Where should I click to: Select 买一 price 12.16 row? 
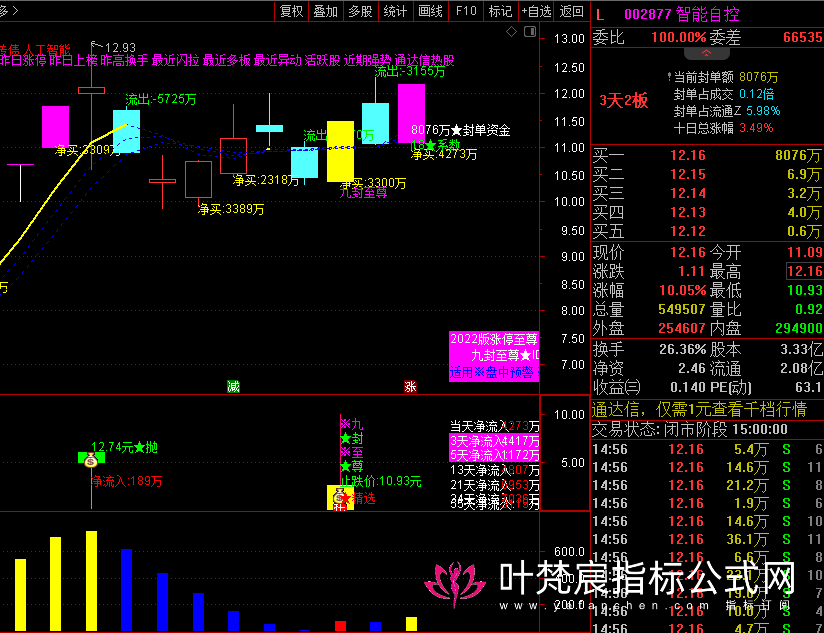click(x=707, y=155)
